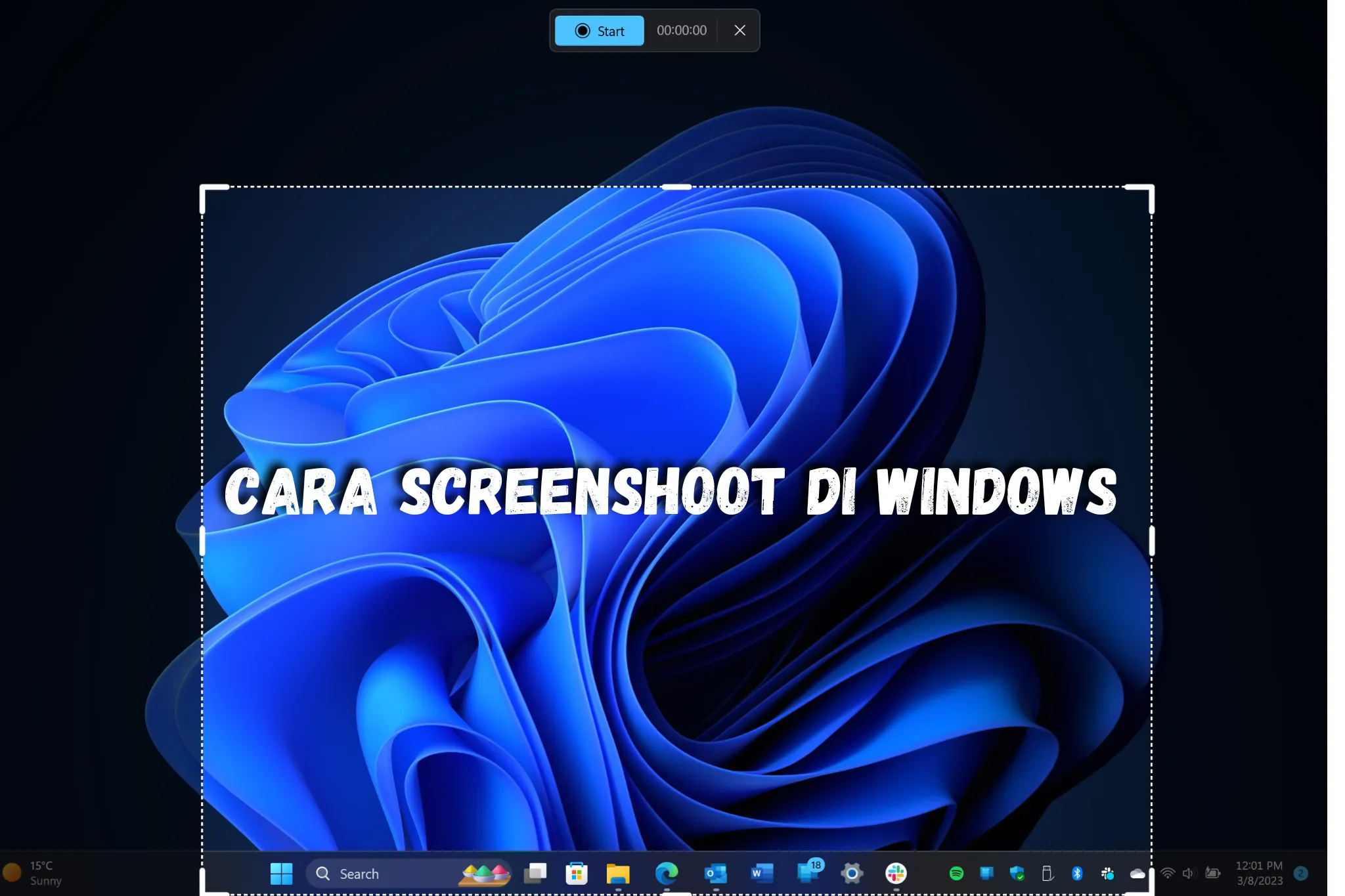Click the Spotify tray icon
Image resolution: width=1345 pixels, height=896 pixels.
[956, 874]
